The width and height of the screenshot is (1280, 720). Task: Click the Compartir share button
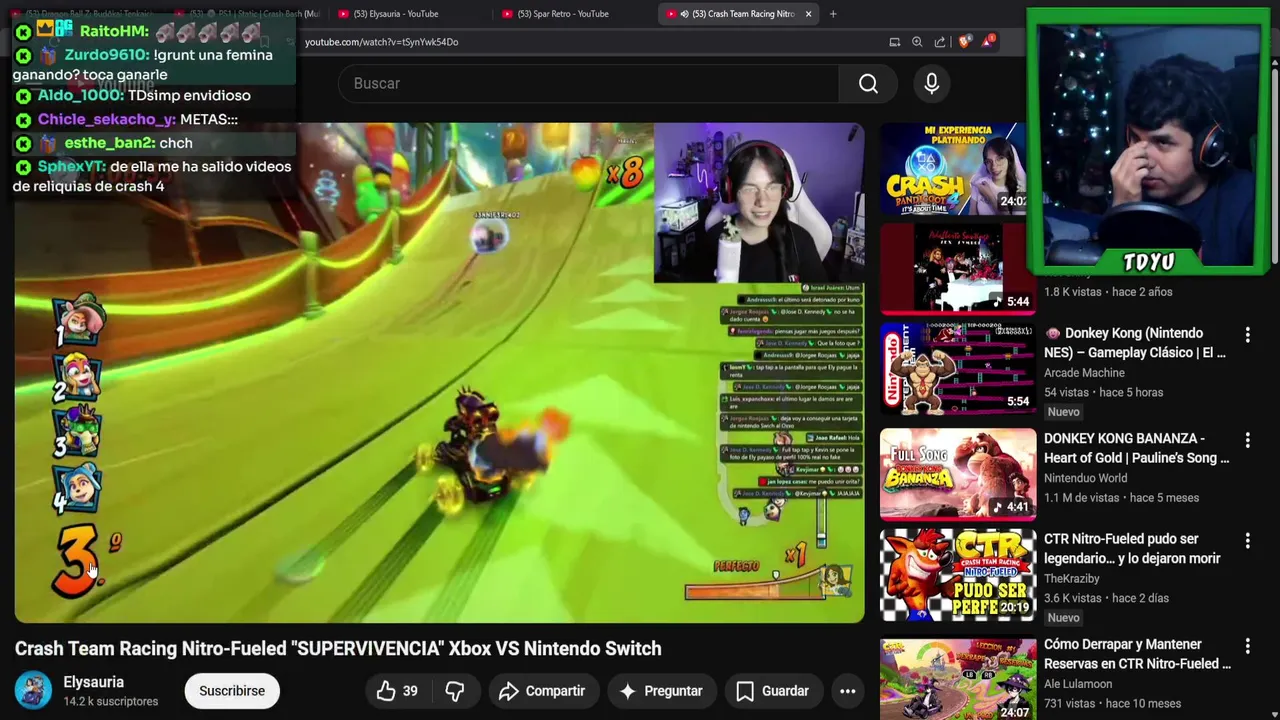click(x=541, y=691)
